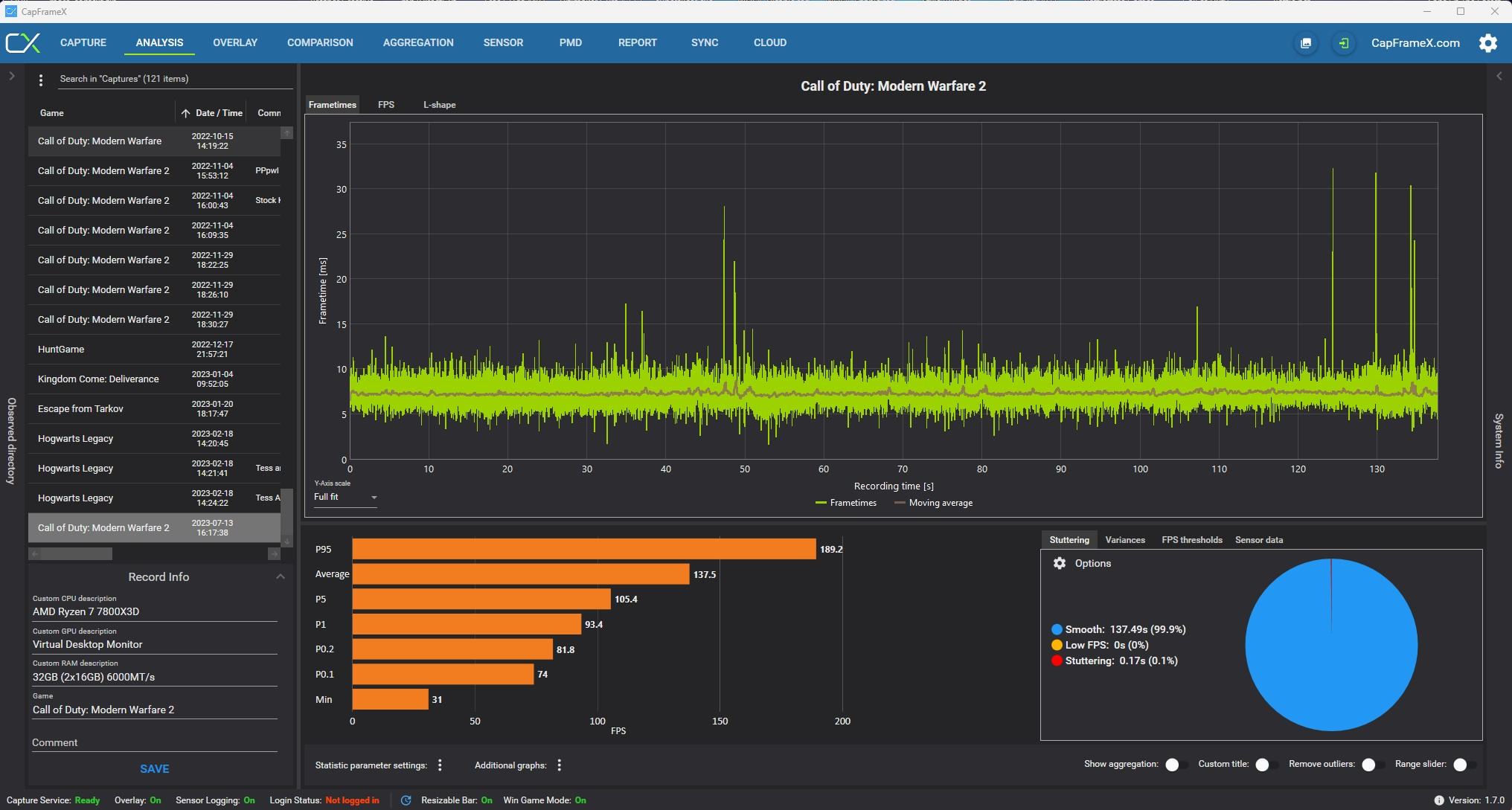Open the Y-Axis scale Full fit dropdown
This screenshot has width=1512, height=810.
point(345,497)
